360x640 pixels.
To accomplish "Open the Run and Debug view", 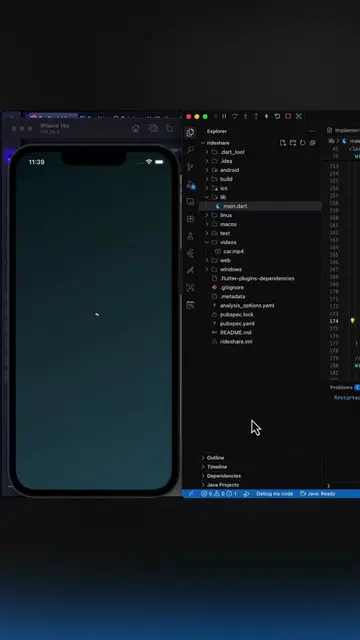I will tap(190, 184).
